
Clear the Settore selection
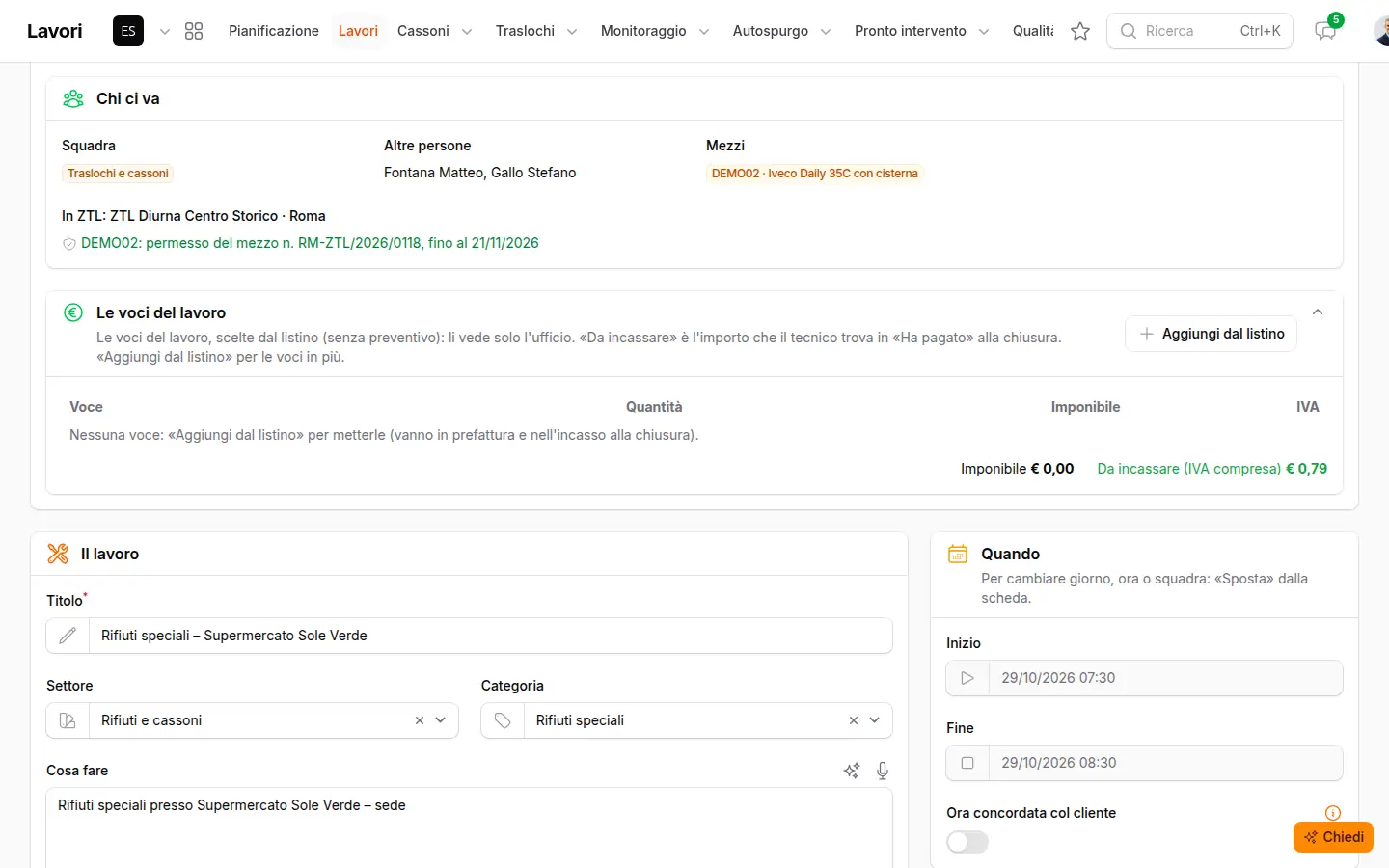pyautogui.click(x=420, y=720)
